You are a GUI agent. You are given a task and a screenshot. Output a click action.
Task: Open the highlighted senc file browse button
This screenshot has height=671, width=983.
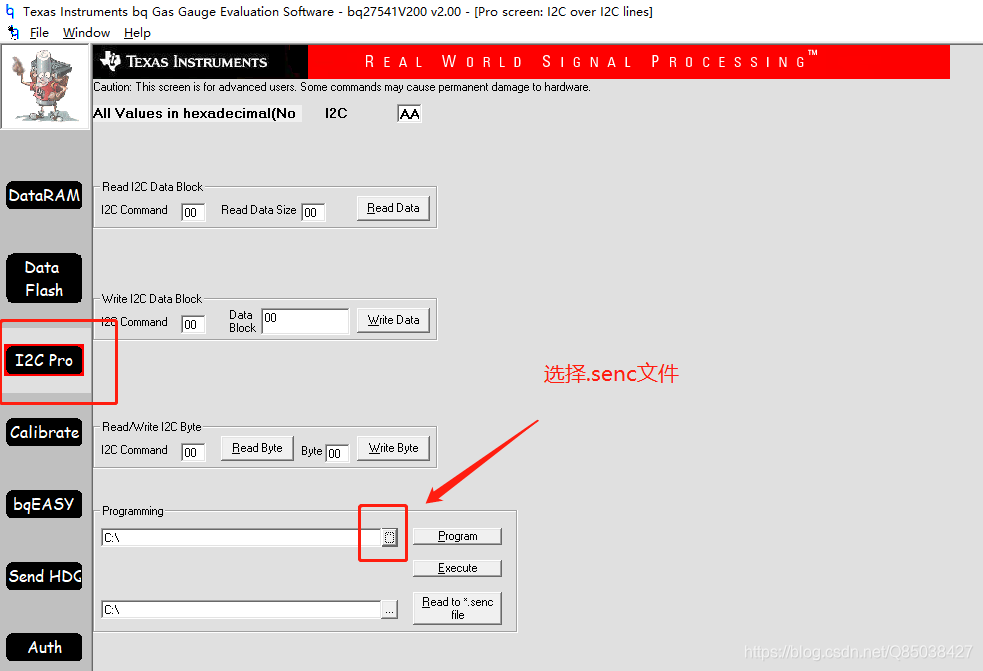389,537
